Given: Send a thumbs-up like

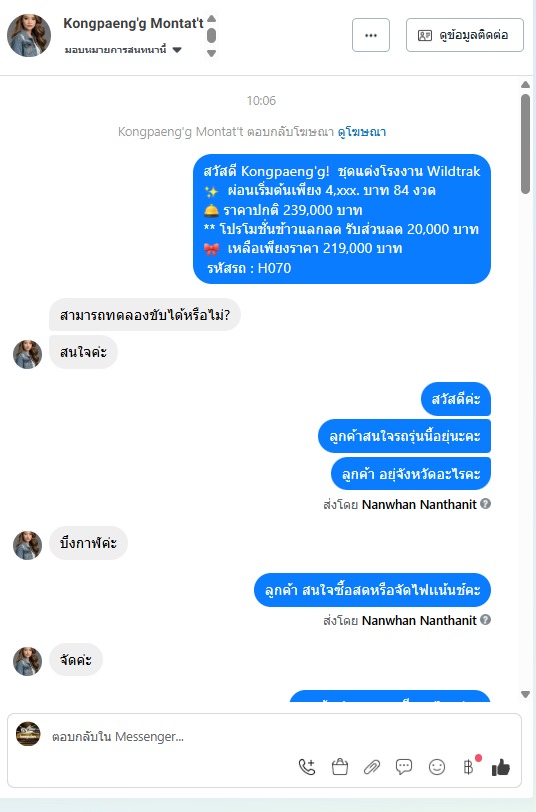Looking at the screenshot, I should [x=501, y=767].
